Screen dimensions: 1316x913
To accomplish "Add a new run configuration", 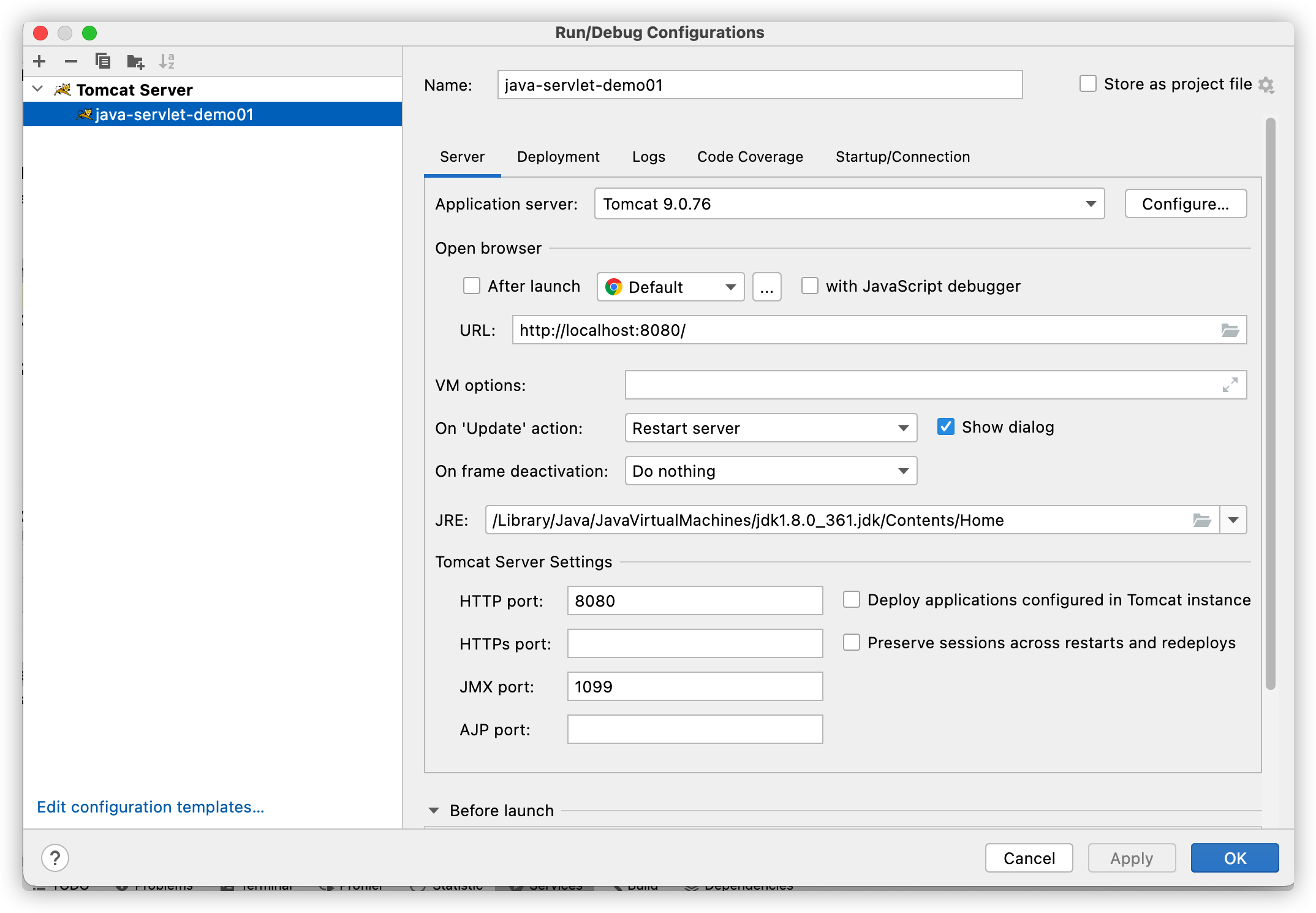I will pyautogui.click(x=39, y=61).
